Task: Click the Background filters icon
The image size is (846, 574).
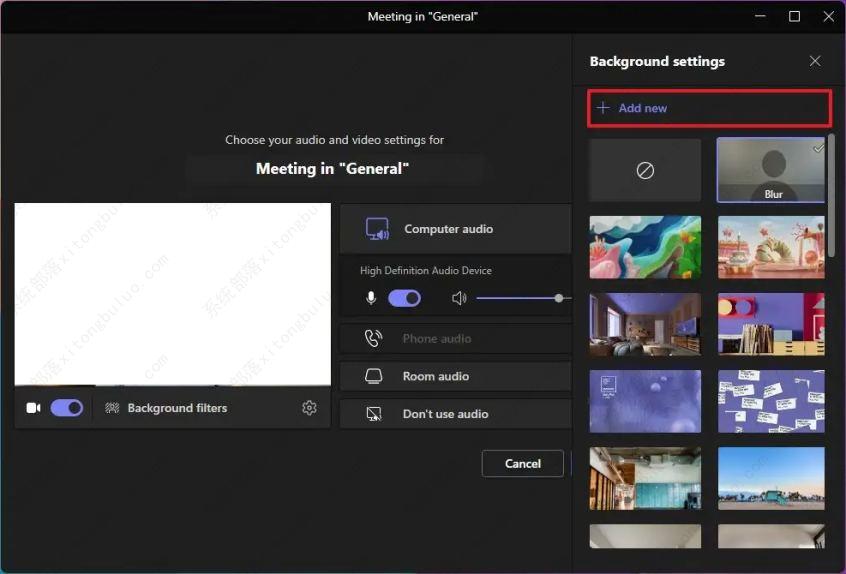Action: click(112, 408)
